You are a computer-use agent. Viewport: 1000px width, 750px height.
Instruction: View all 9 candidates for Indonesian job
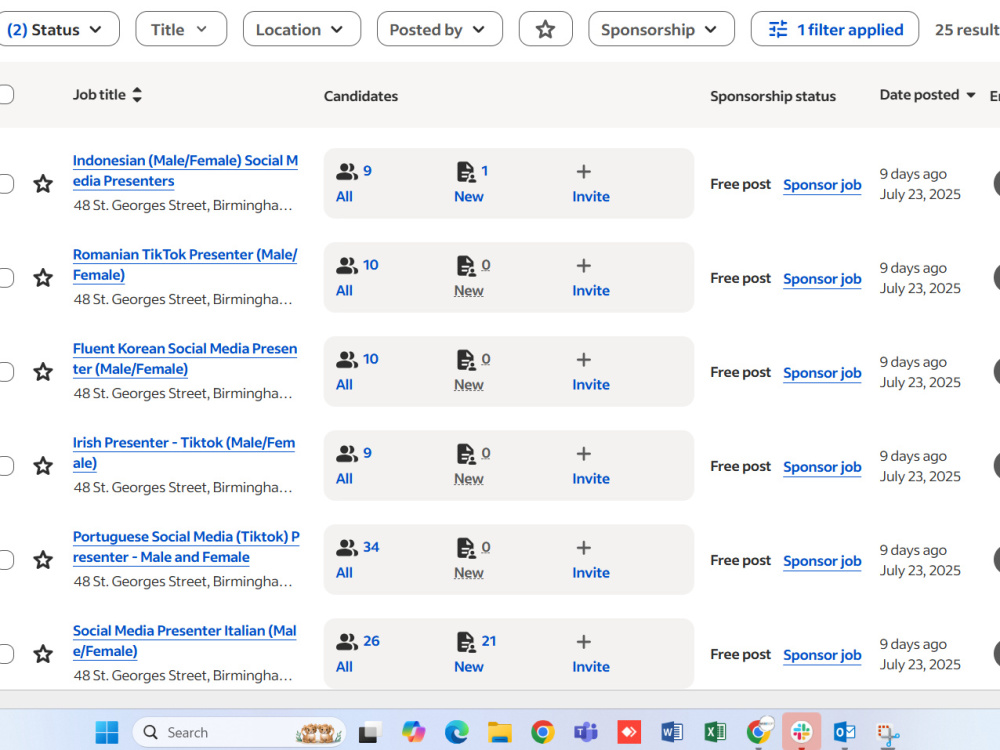tap(354, 183)
